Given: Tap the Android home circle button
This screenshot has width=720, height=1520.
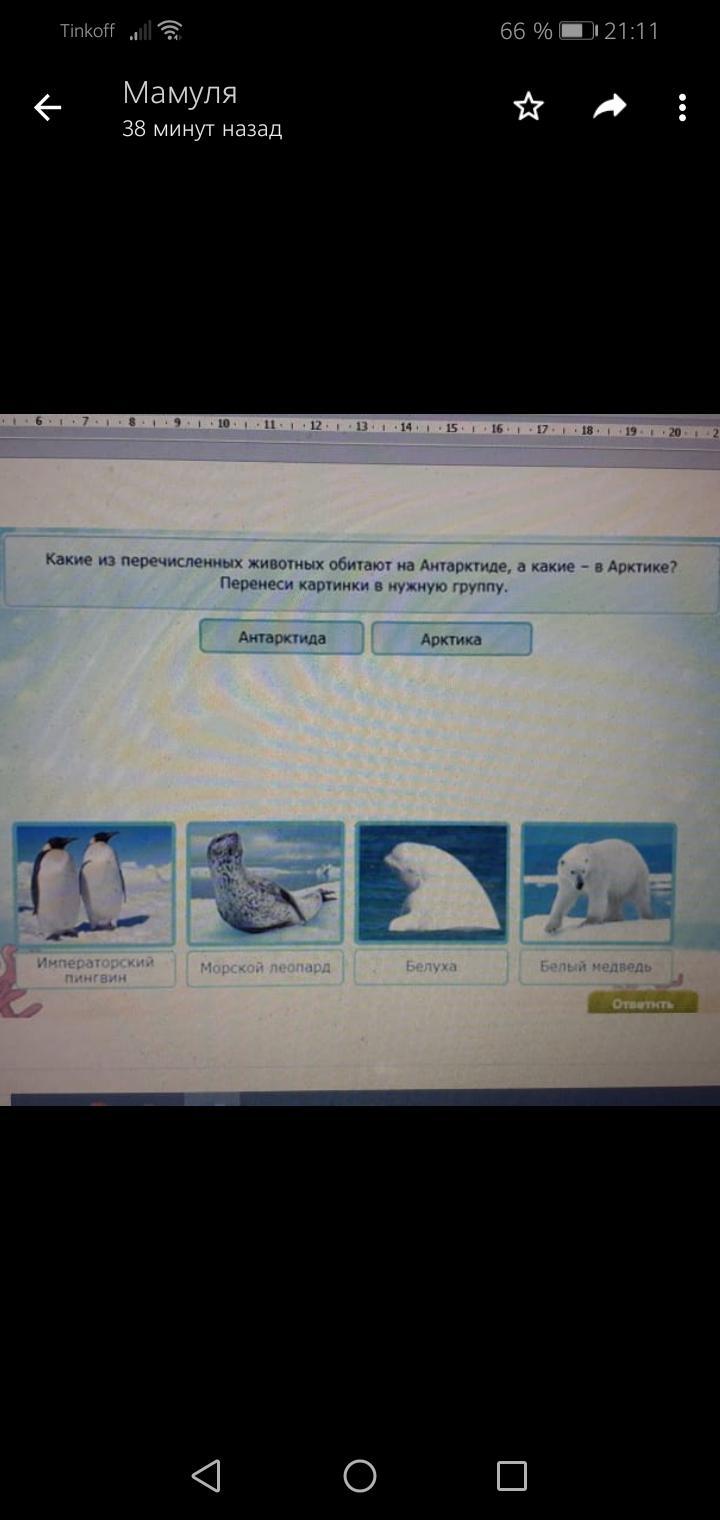Looking at the screenshot, I should click(360, 1476).
